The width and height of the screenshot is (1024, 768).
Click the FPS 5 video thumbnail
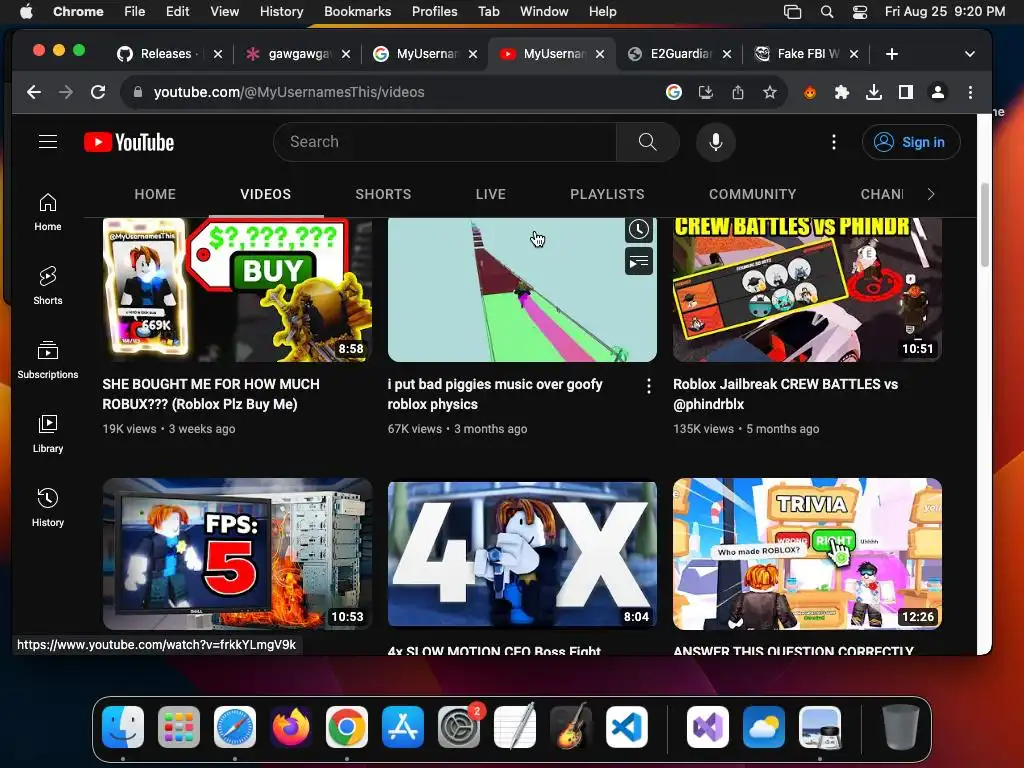coord(237,554)
